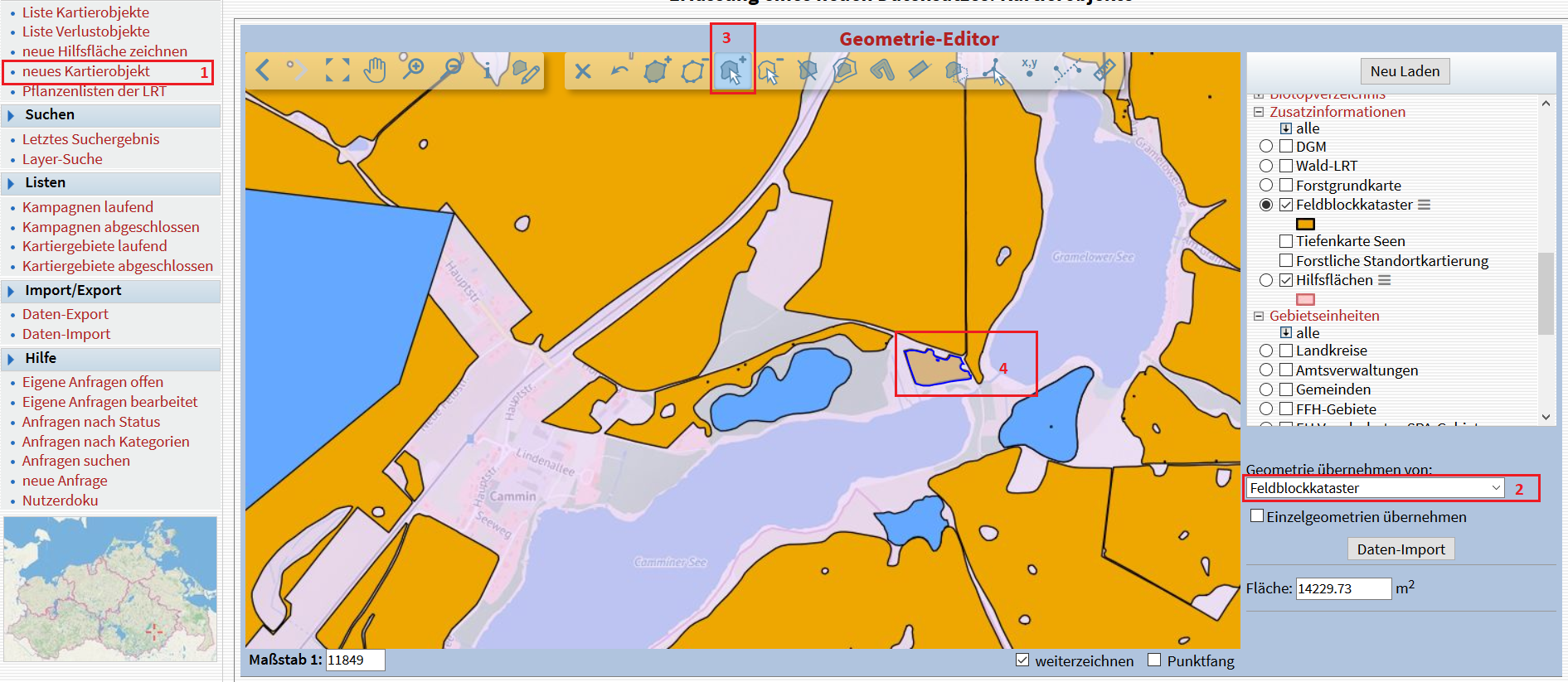Go back to previous map view
1568x682 pixels.
point(263,70)
